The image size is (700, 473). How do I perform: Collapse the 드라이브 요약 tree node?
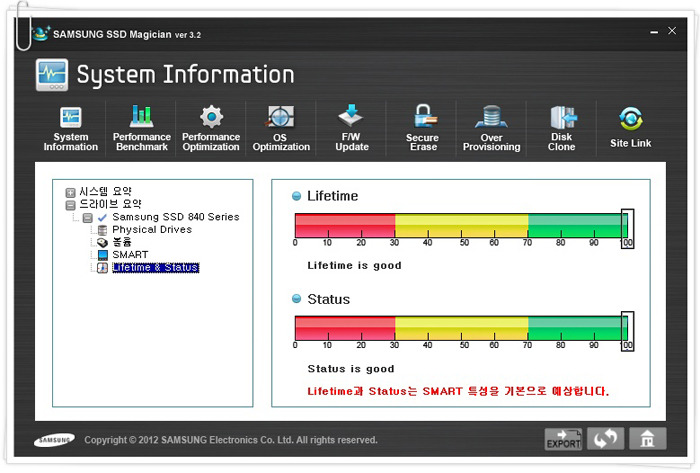[x=70, y=205]
